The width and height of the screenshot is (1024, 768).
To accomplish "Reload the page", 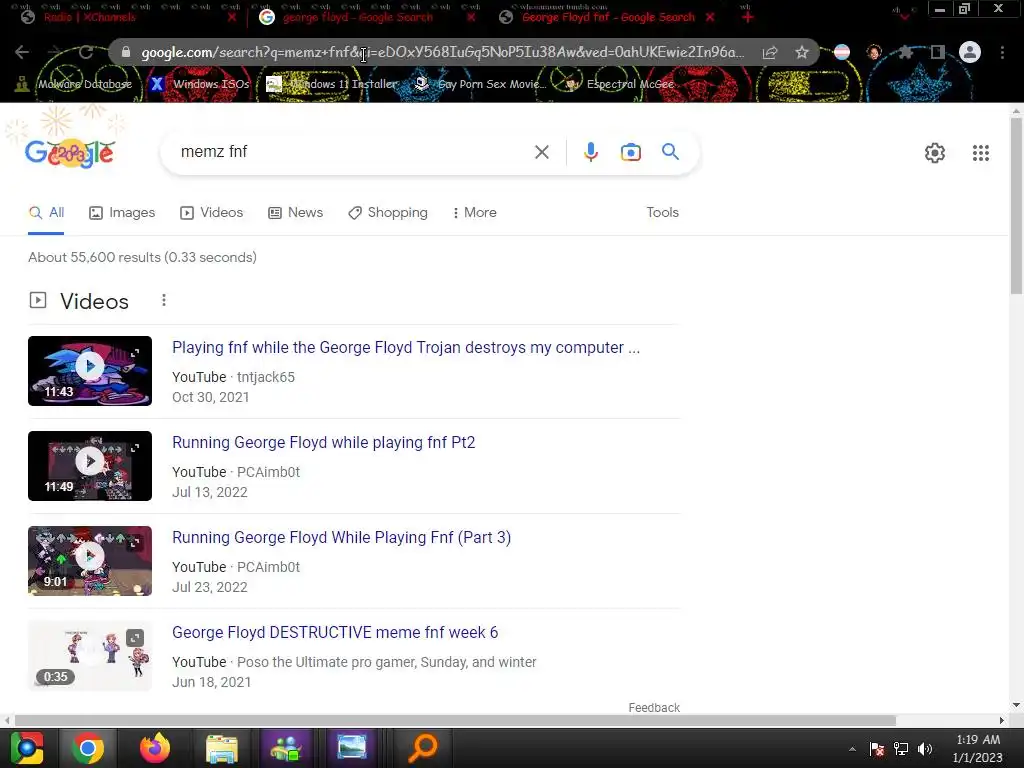I will (86, 52).
